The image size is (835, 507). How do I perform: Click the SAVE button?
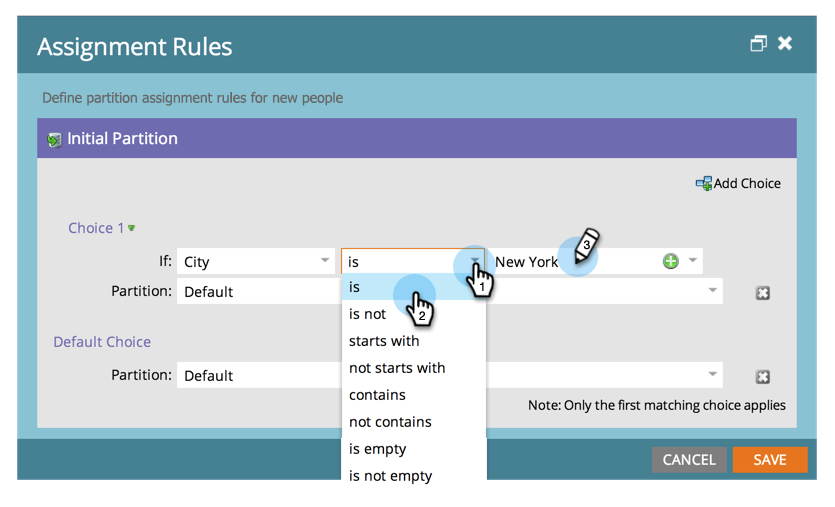pos(770,460)
